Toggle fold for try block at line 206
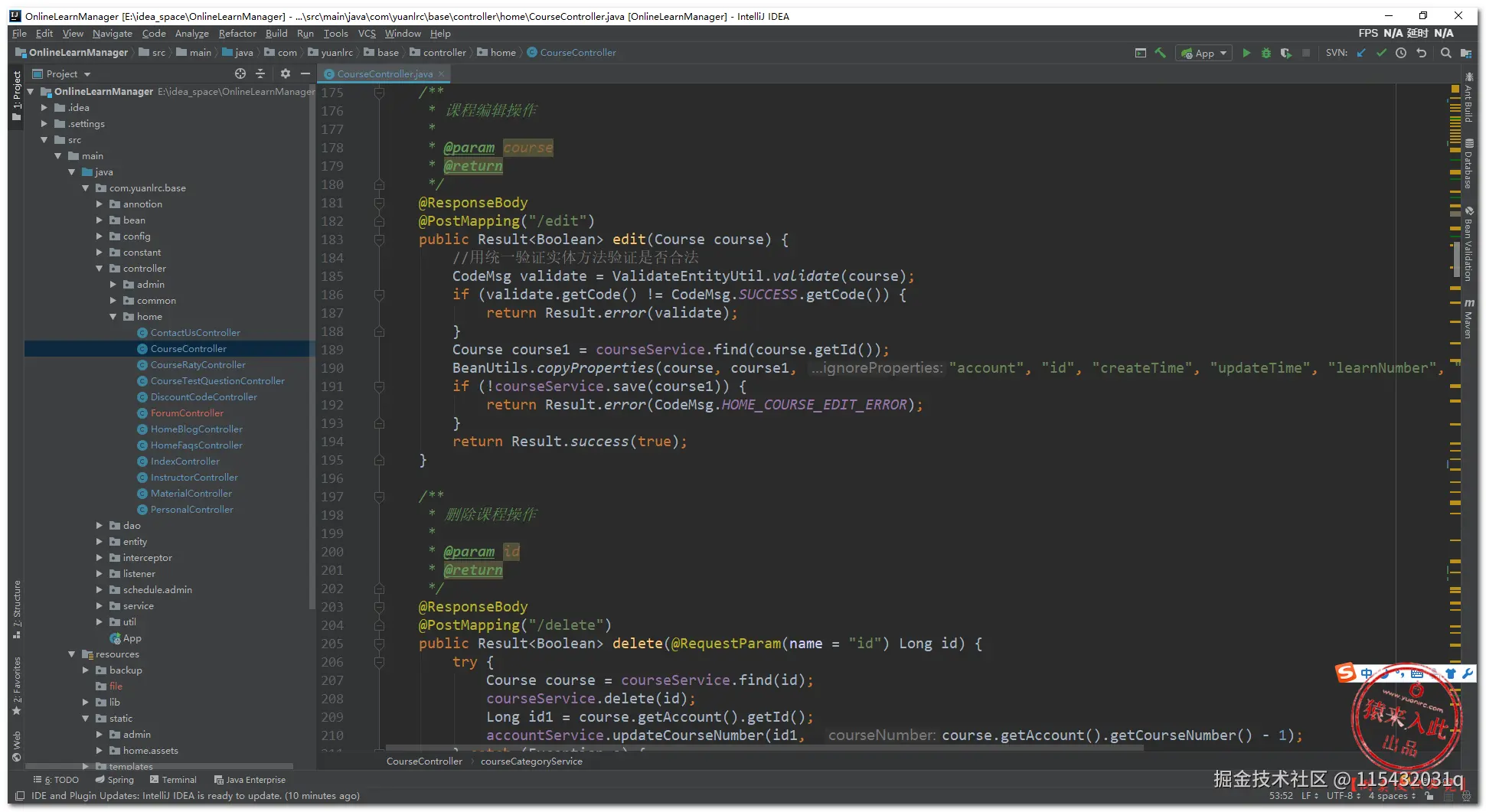The height and width of the screenshot is (812, 1486). pyautogui.click(x=379, y=662)
